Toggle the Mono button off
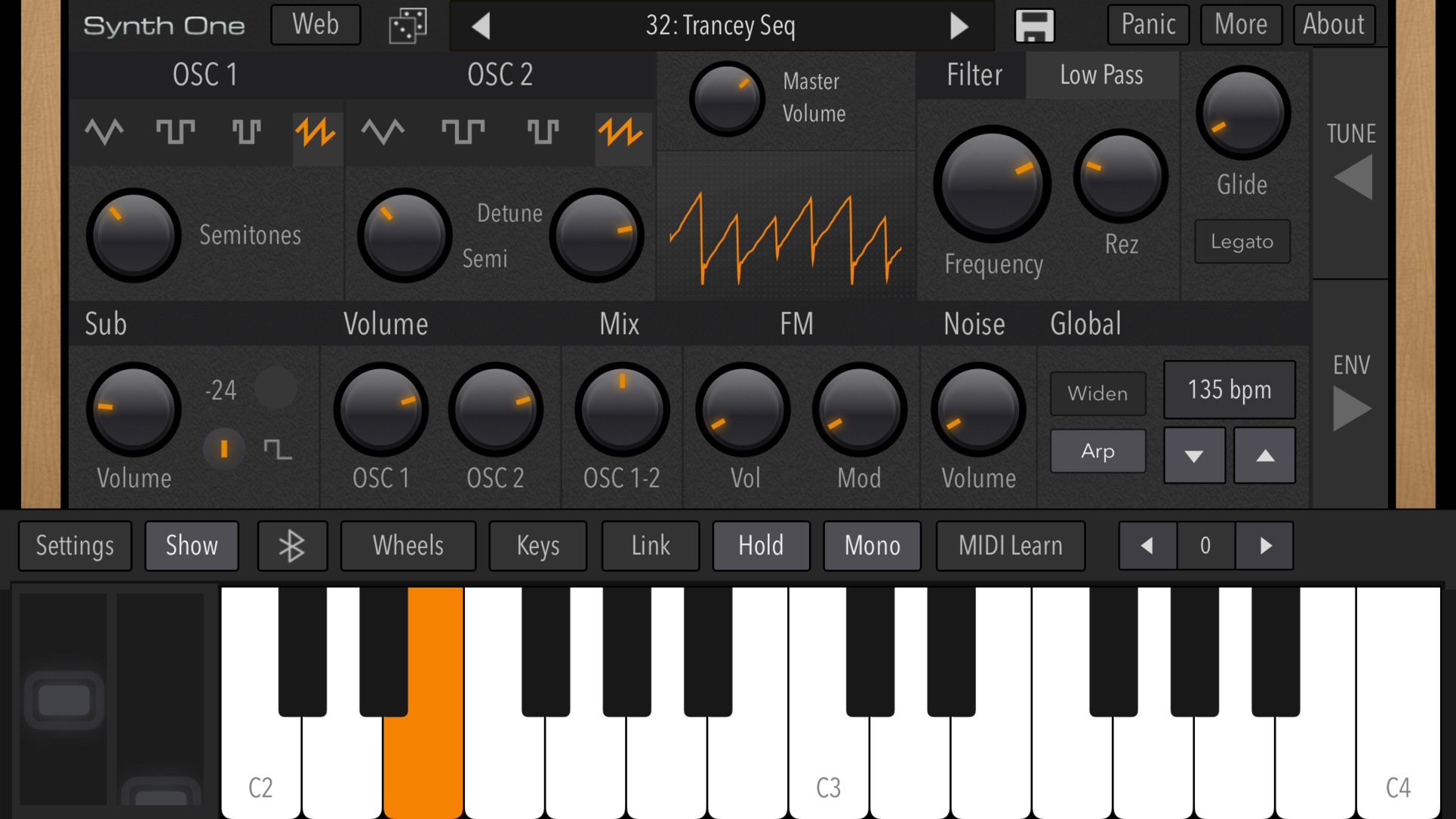The height and width of the screenshot is (819, 1456). 871,544
